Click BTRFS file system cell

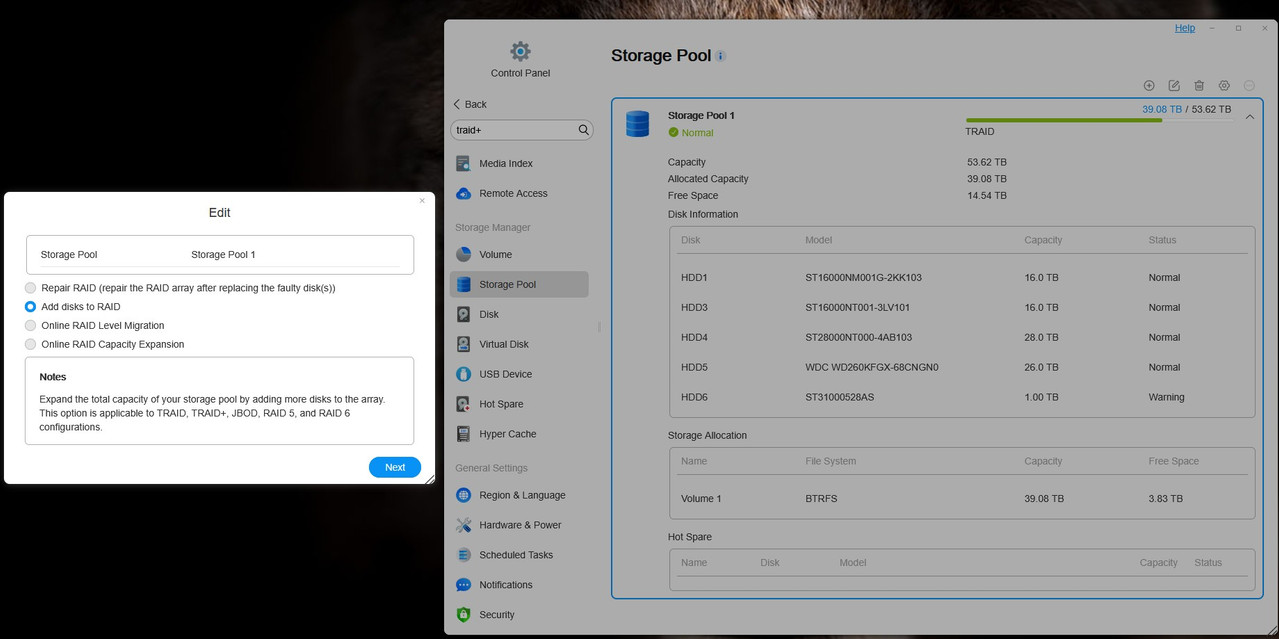(x=822, y=498)
